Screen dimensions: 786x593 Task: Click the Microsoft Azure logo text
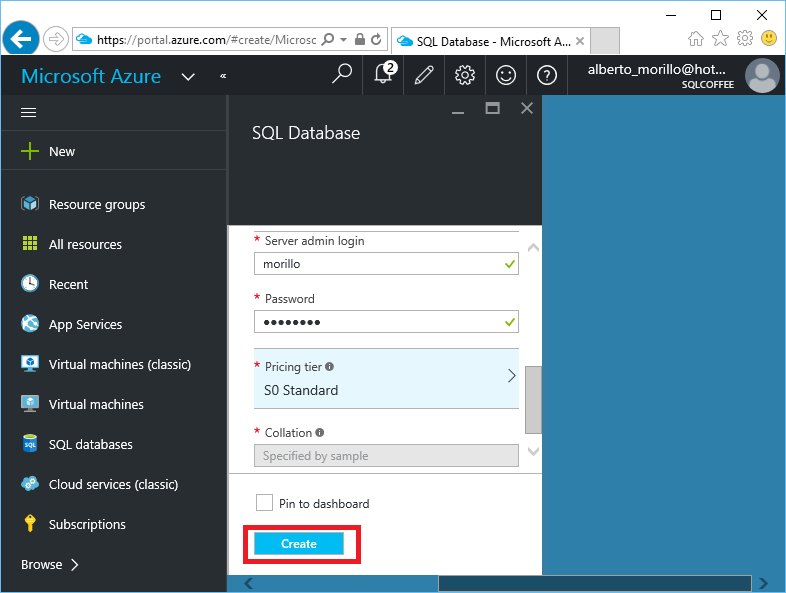[x=91, y=76]
